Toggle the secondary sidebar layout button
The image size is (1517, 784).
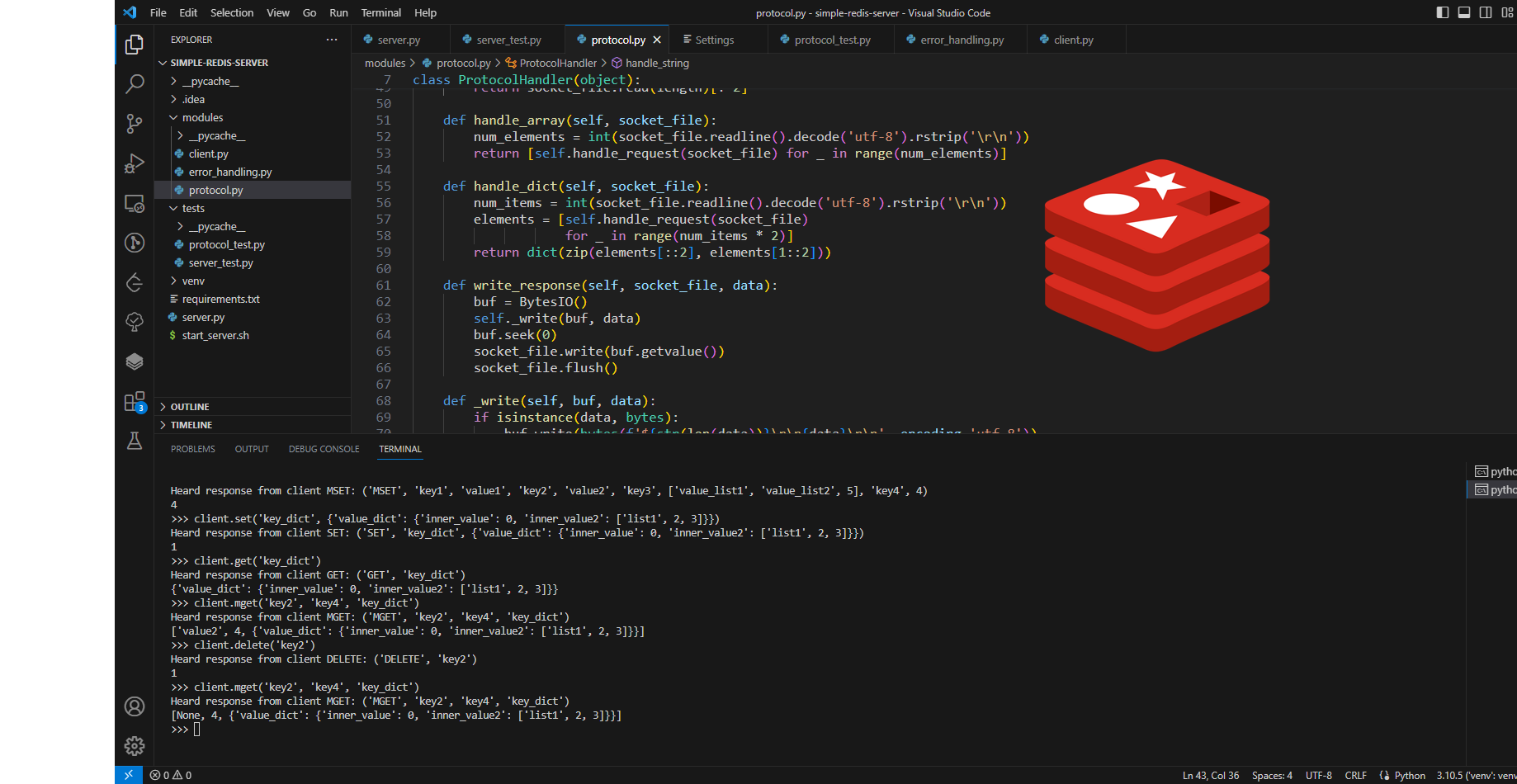click(1486, 12)
